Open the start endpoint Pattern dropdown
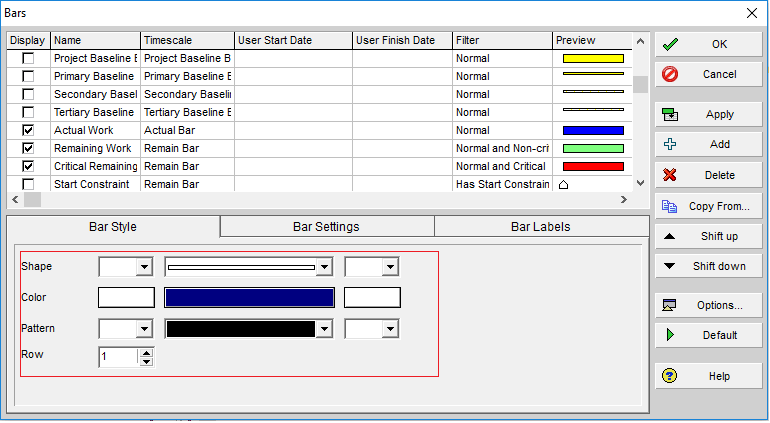Image resolution: width=770 pixels, height=423 pixels. coord(144,329)
